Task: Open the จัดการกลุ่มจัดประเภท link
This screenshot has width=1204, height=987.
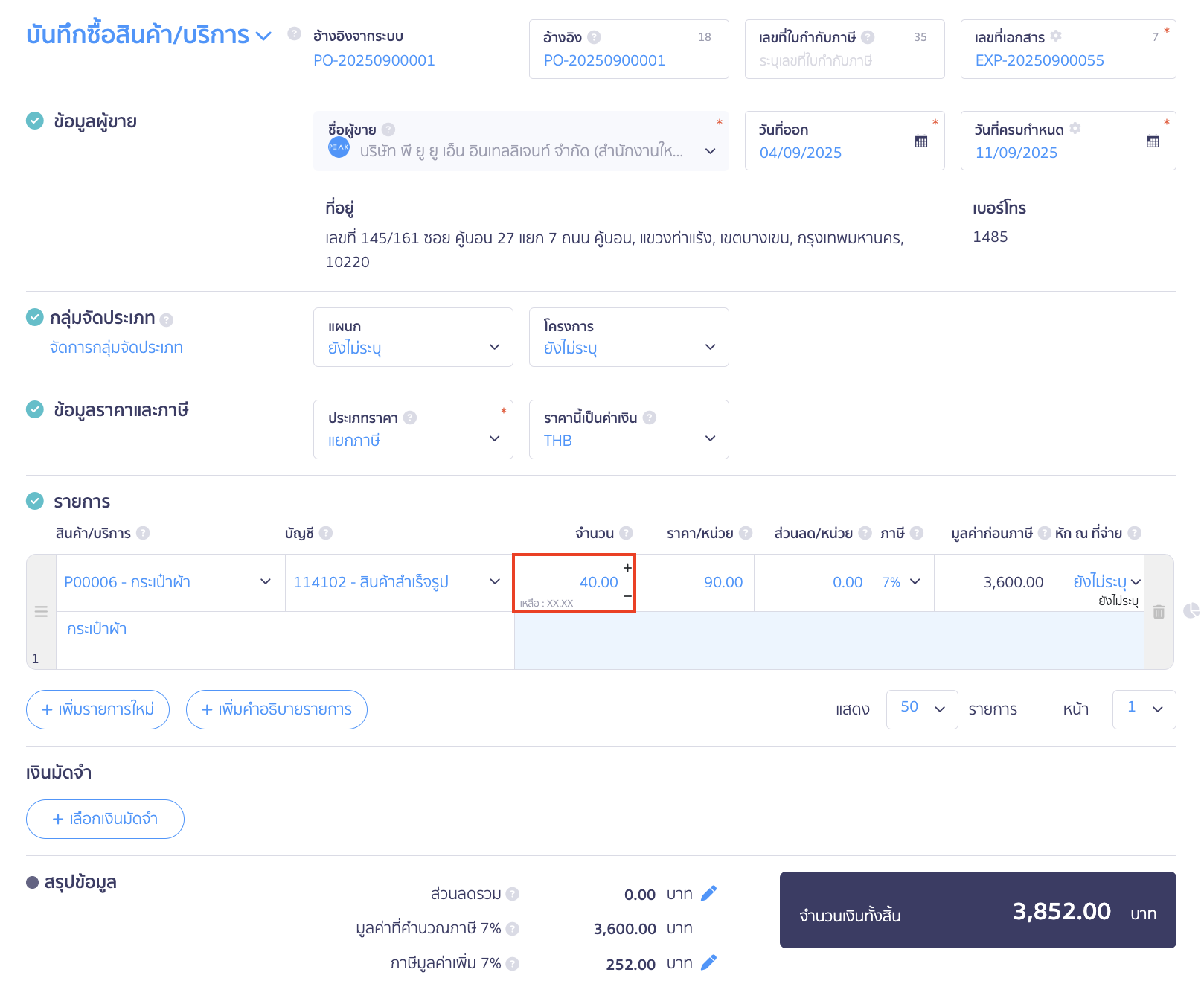Action: pos(116,348)
